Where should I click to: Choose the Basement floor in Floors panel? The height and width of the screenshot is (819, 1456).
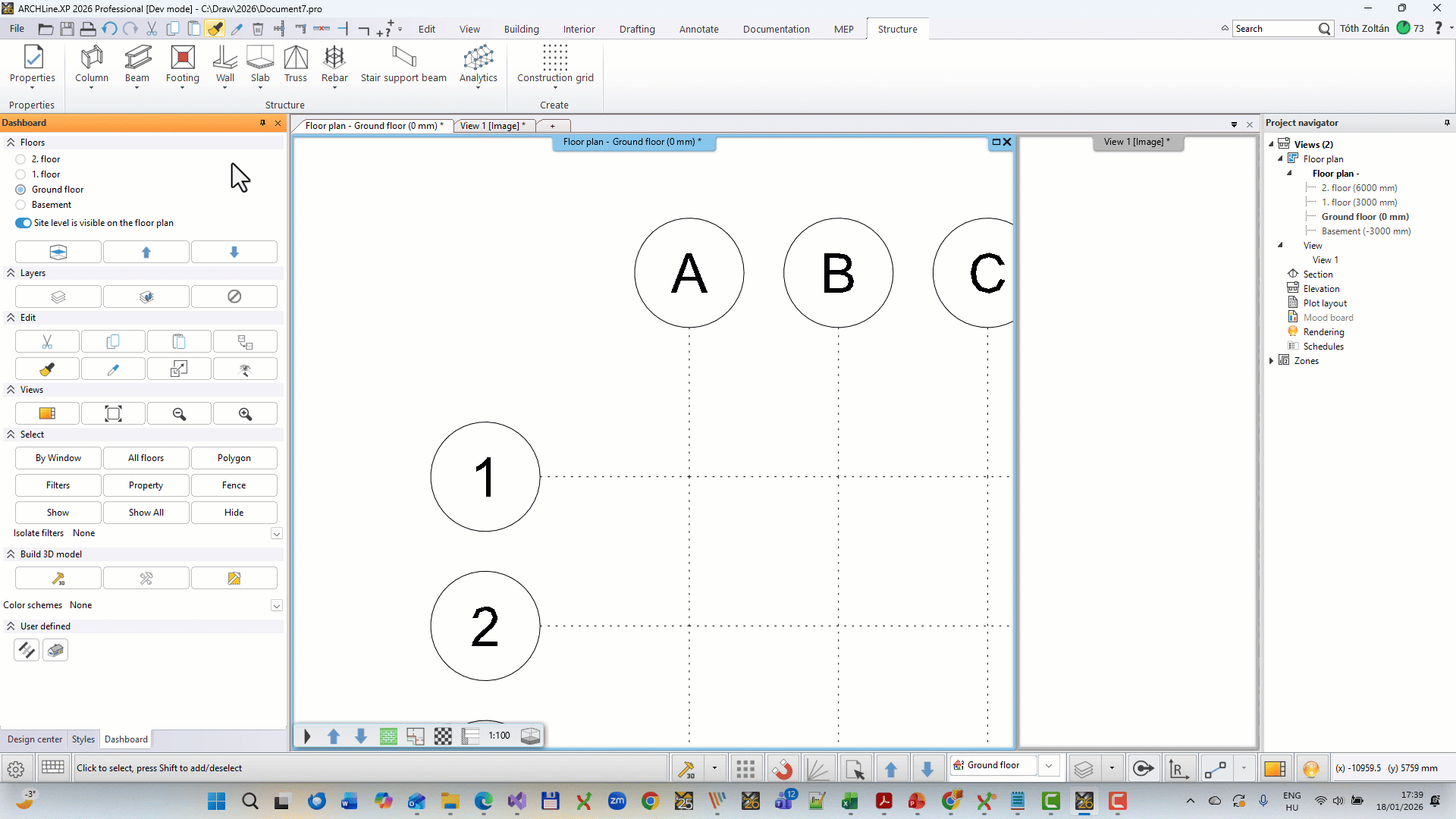20,205
